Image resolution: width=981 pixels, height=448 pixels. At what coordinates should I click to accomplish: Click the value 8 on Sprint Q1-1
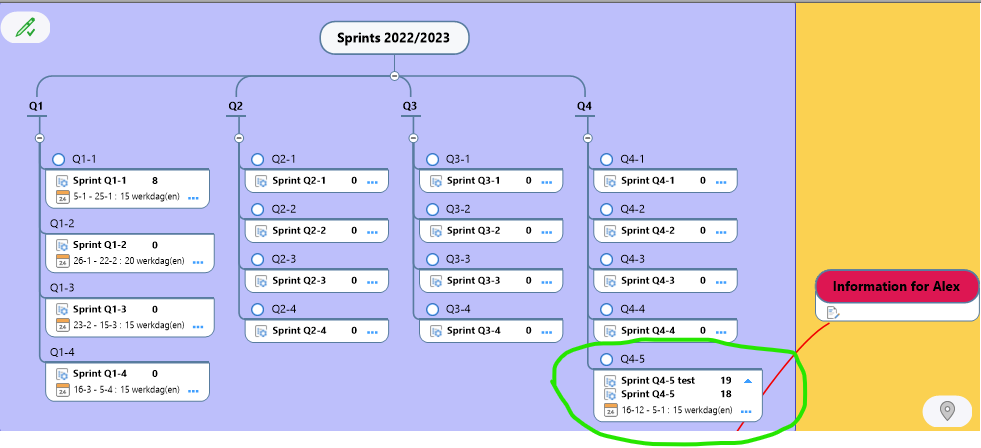155,181
